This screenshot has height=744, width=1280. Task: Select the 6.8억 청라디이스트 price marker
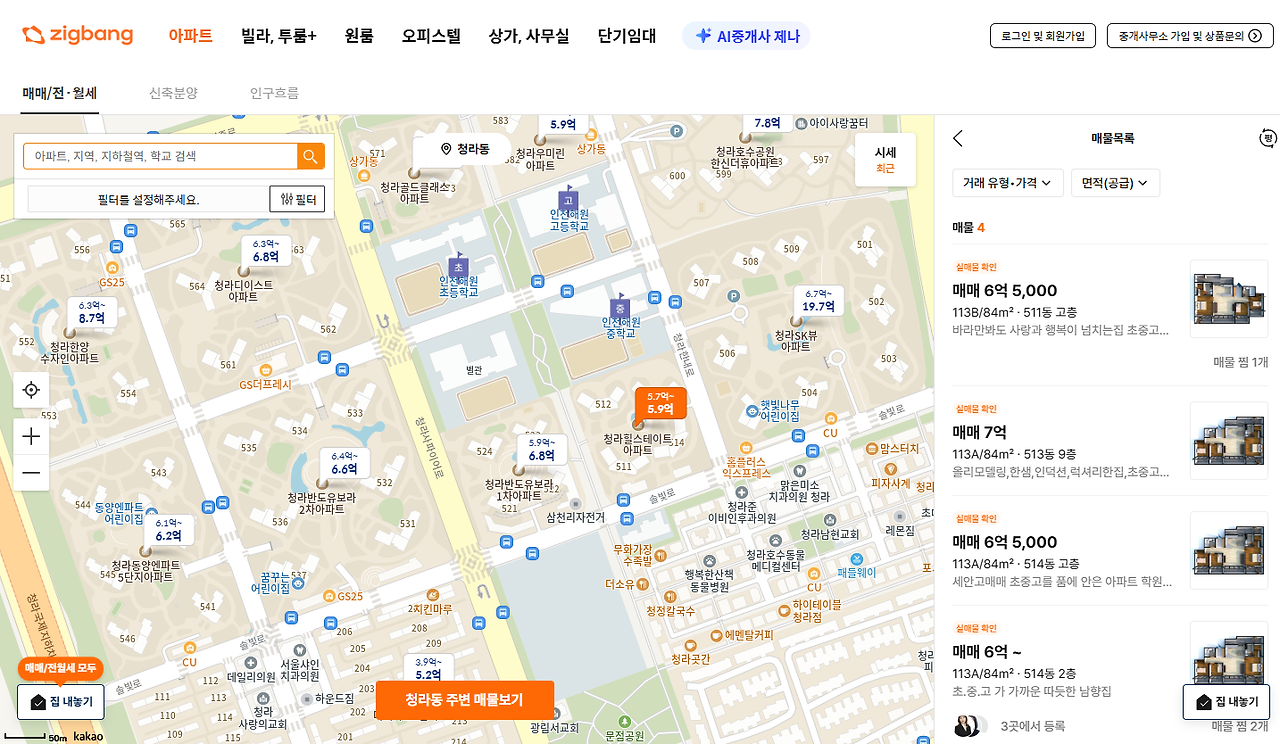coord(265,251)
